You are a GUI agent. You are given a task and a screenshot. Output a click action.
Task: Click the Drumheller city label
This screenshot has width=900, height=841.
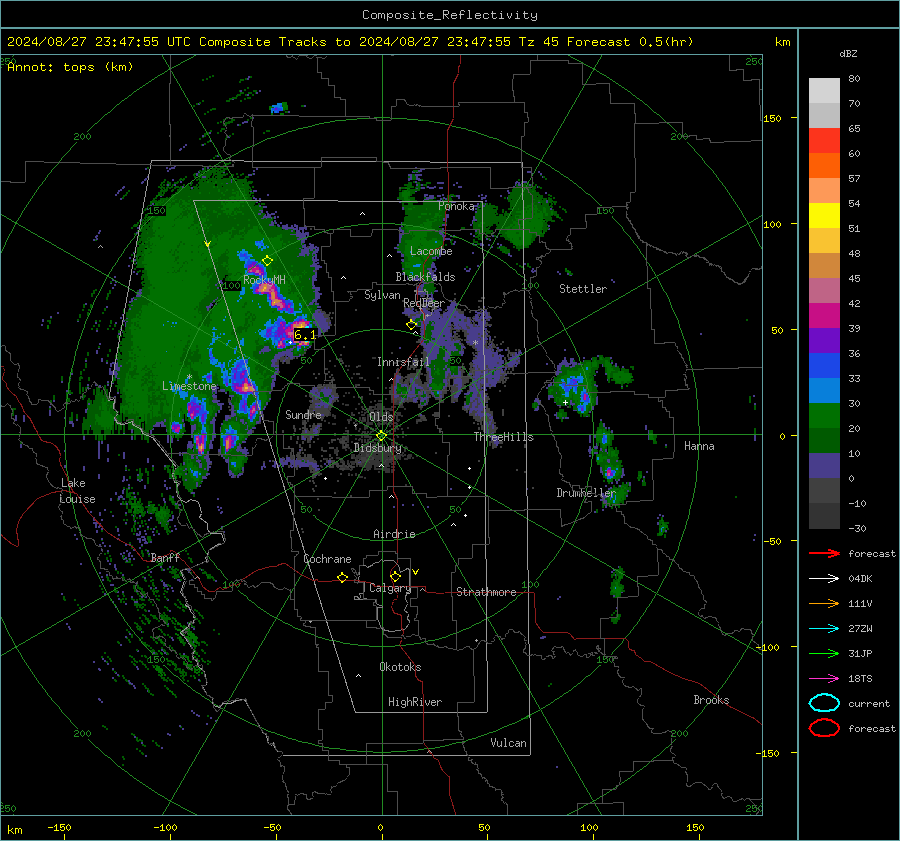point(586,493)
